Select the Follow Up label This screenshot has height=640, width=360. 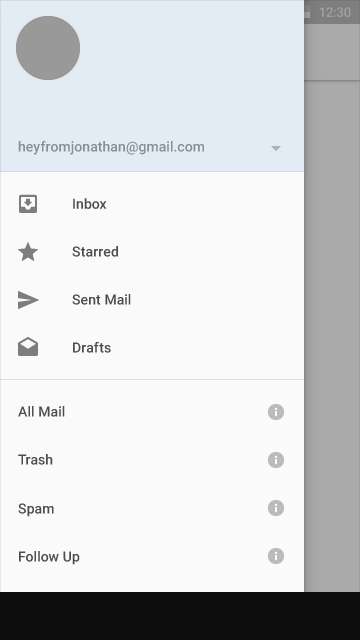click(x=49, y=557)
